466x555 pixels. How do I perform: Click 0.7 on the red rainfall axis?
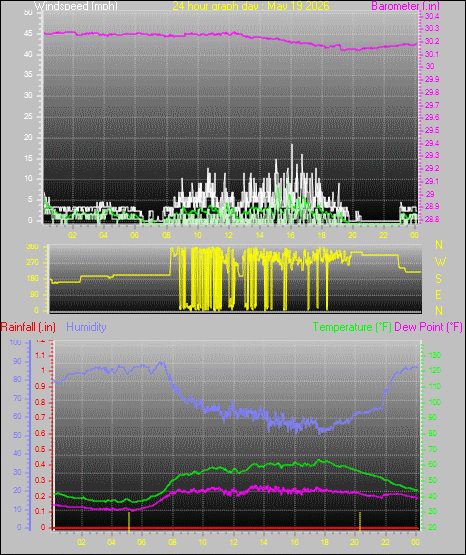pyautogui.click(x=40, y=417)
